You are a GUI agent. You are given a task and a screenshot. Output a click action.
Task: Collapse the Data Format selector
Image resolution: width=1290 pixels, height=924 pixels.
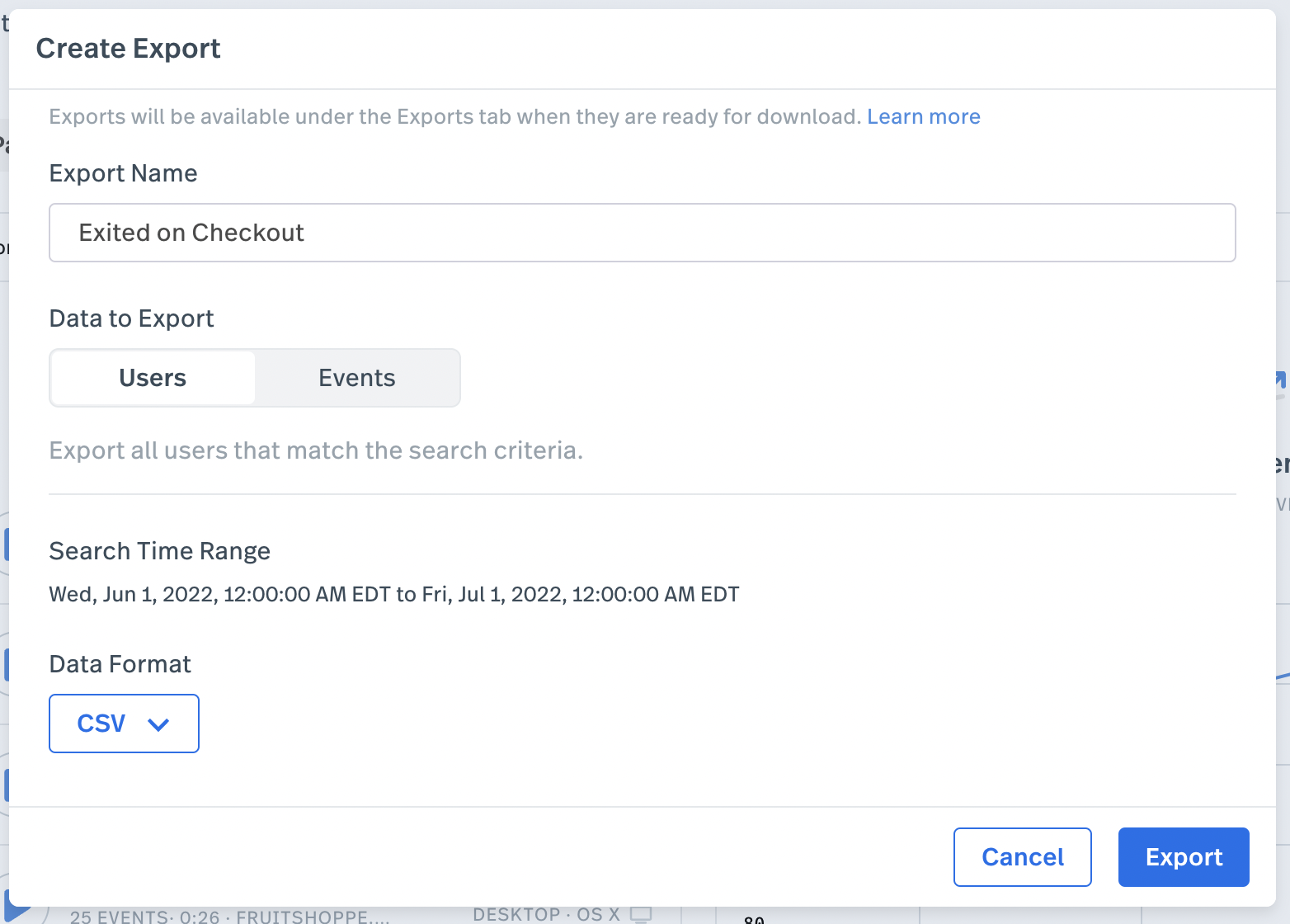[124, 724]
